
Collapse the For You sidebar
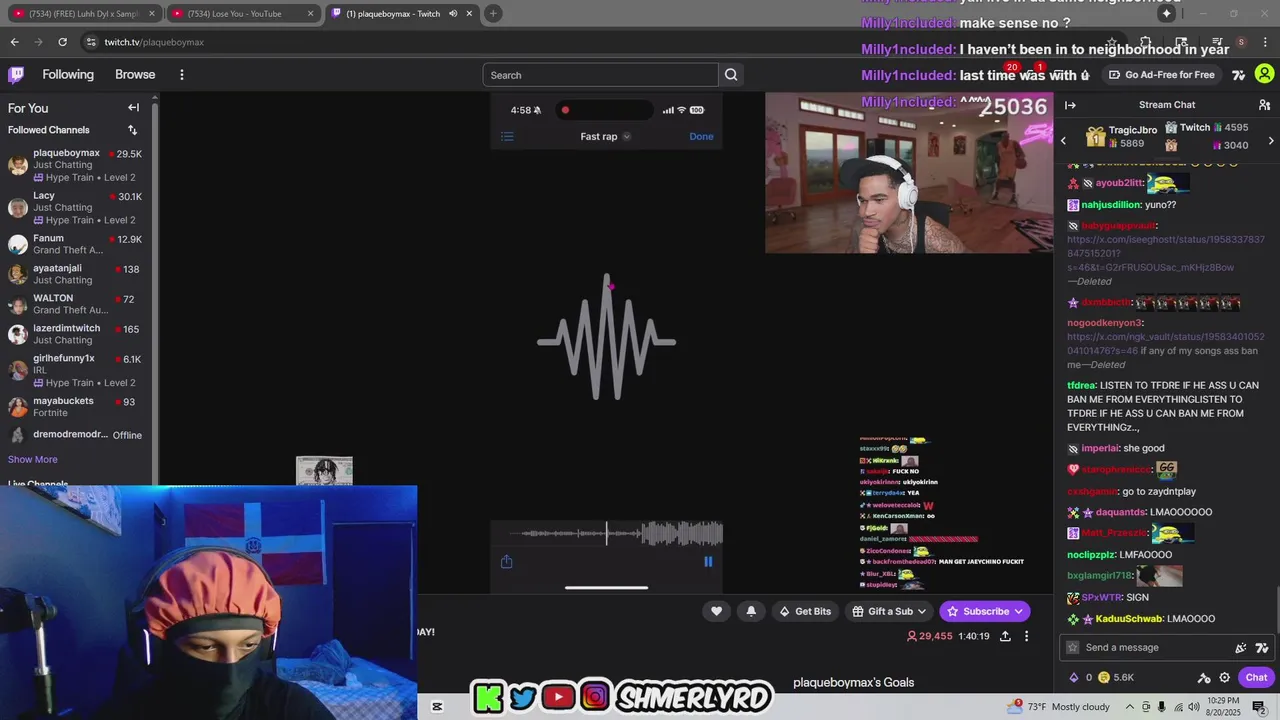pos(133,107)
